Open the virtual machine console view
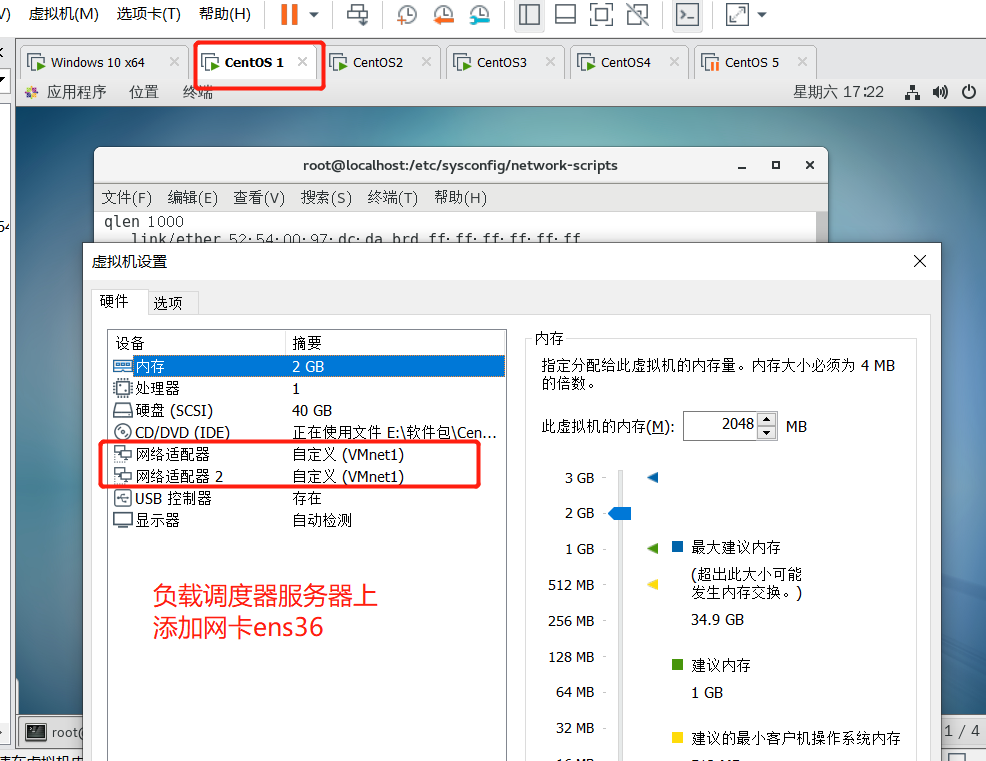Screen dimensions: 986x761 (x=687, y=16)
